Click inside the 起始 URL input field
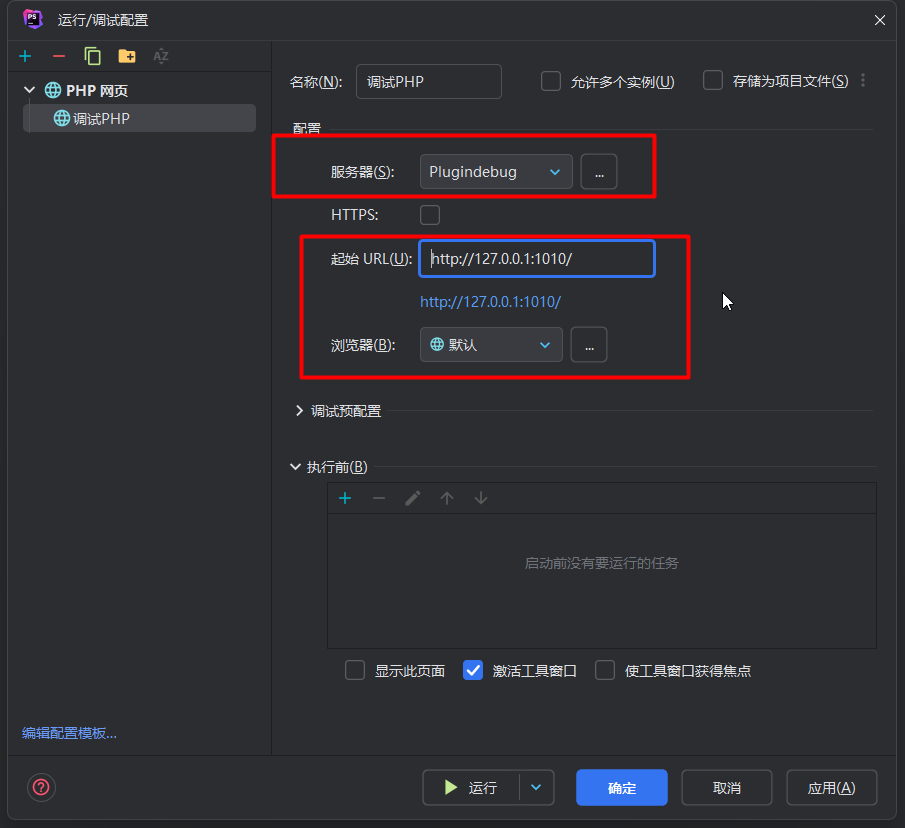This screenshot has height=828, width=905. (536, 258)
